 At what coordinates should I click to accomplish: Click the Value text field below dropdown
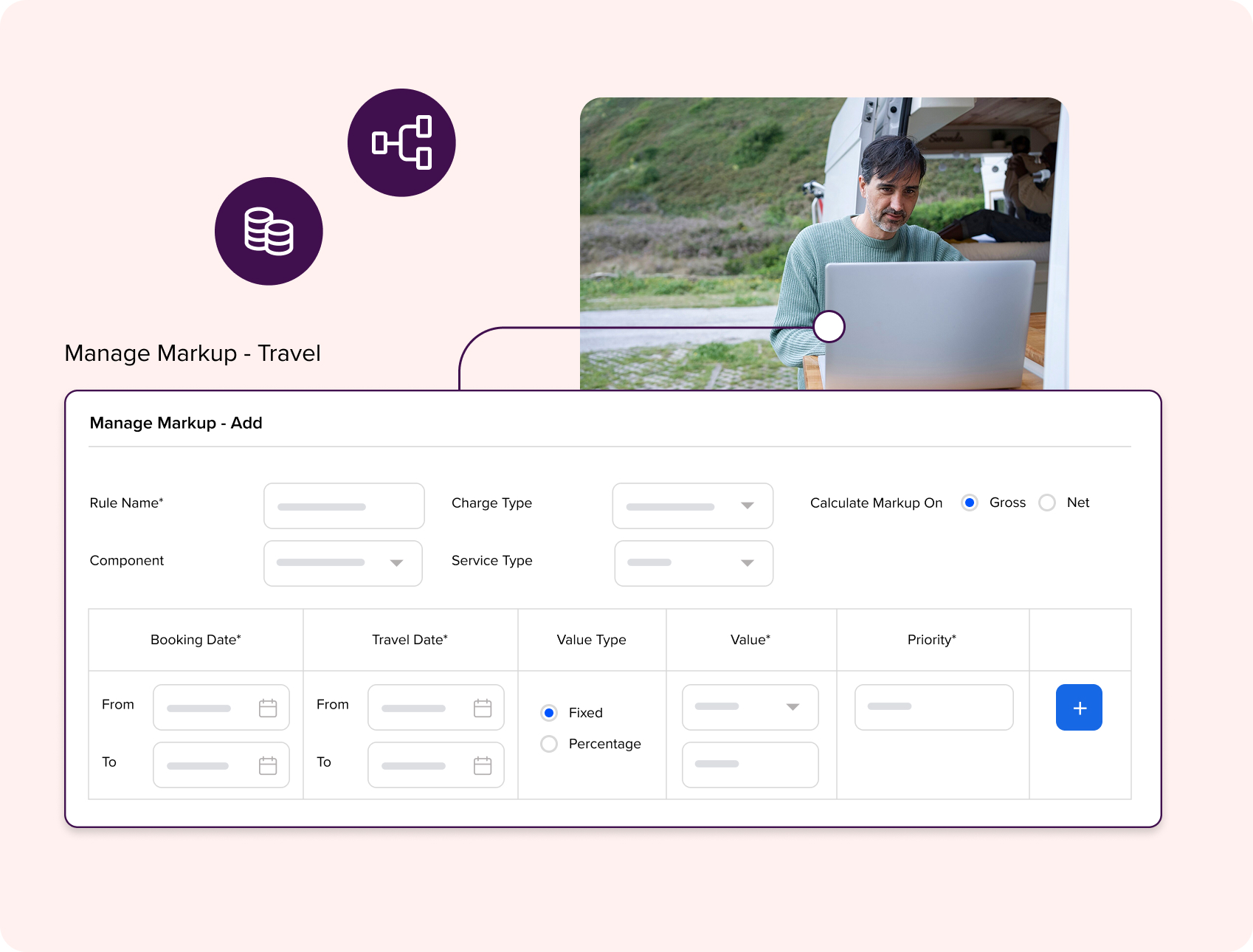[x=750, y=765]
